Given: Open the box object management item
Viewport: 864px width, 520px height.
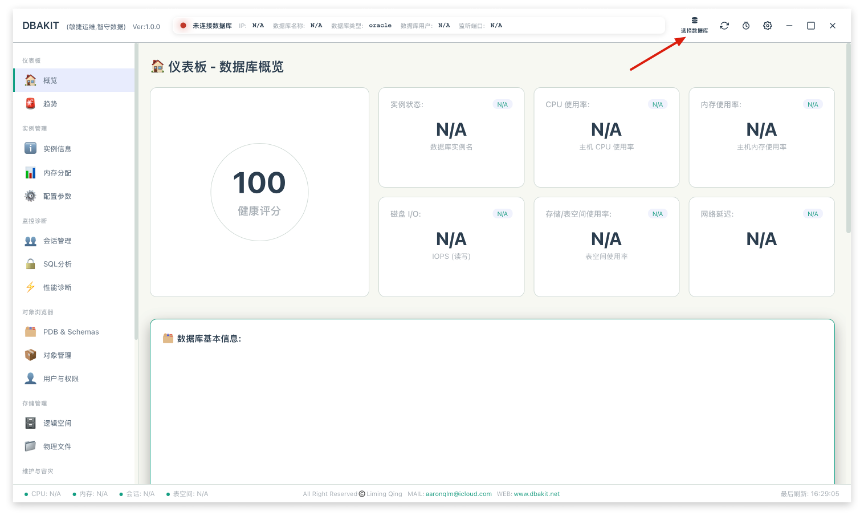Looking at the screenshot, I should [x=74, y=355].
